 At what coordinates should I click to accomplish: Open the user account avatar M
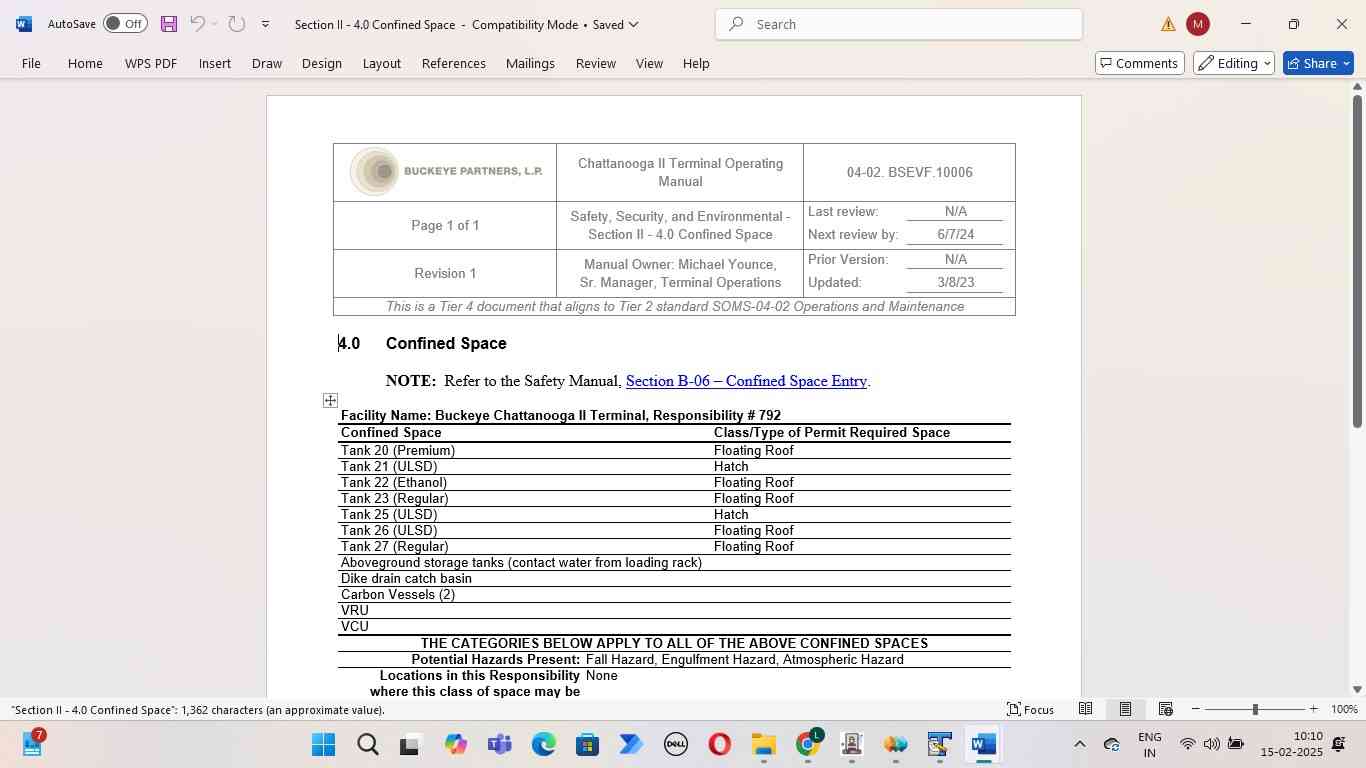(1197, 24)
